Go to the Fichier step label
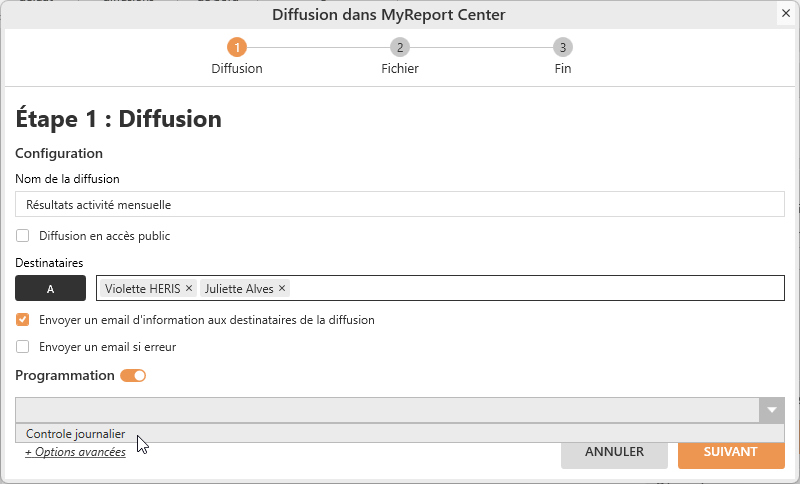 400,69
